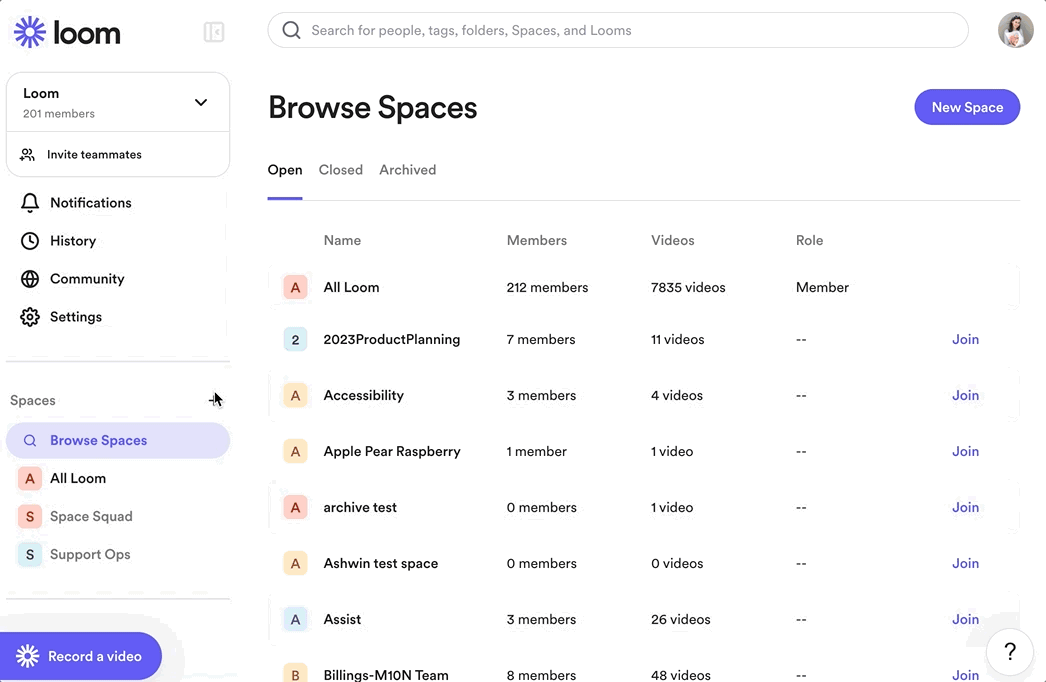The width and height of the screenshot is (1046, 682).
Task: Join the 2023ProductPlanning space
Action: coord(964,340)
